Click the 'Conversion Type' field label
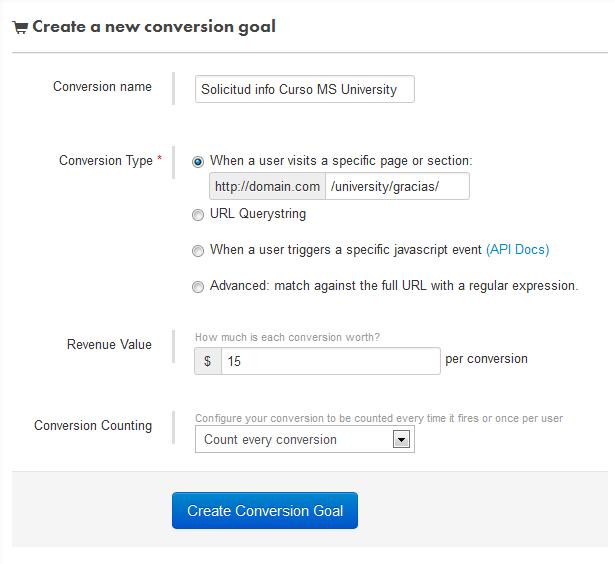The height and width of the screenshot is (564, 615). click(x=106, y=160)
